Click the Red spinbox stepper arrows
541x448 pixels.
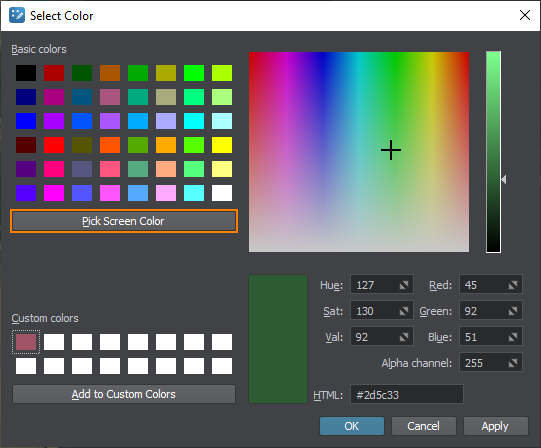513,285
